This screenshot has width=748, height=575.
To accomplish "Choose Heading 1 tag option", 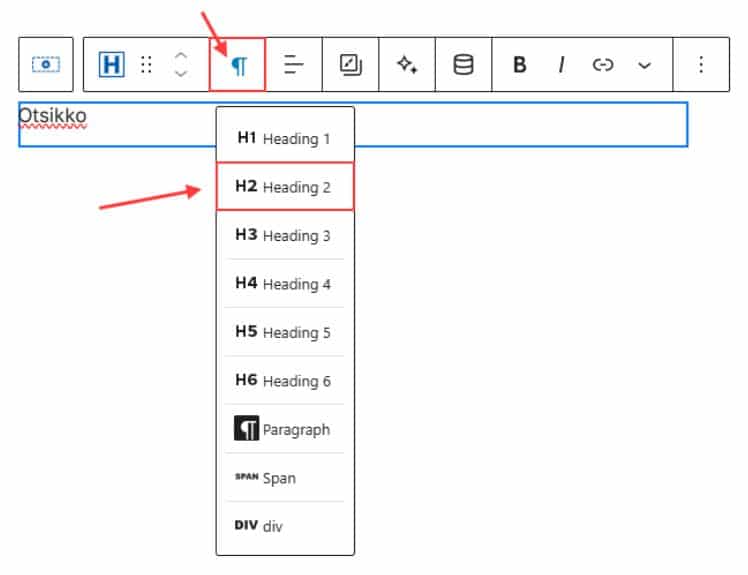I will (285, 138).
